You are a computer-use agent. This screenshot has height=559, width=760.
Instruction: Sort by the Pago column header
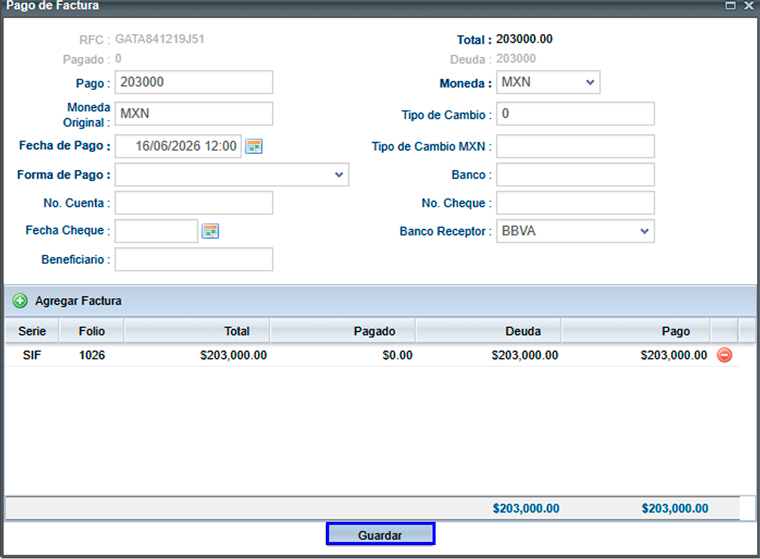click(635, 331)
